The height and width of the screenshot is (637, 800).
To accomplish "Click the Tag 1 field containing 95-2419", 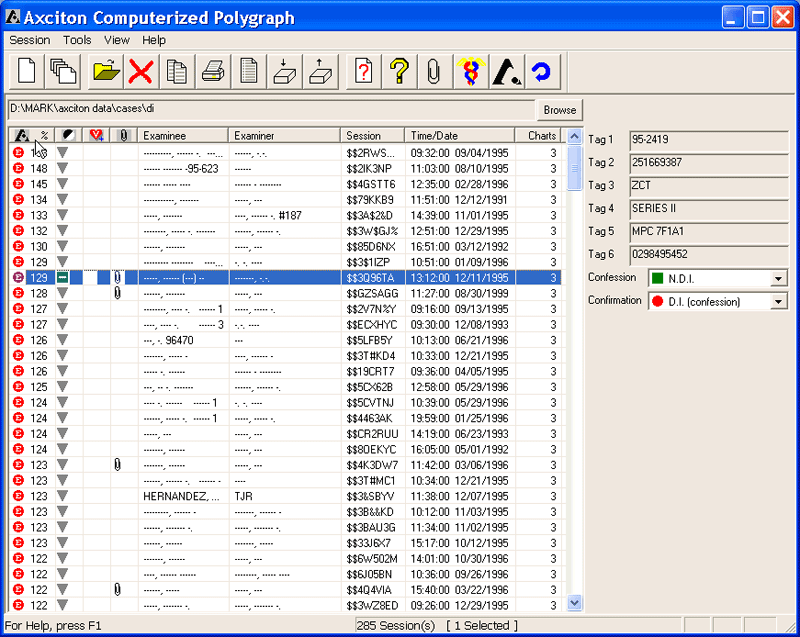I will pos(709,140).
